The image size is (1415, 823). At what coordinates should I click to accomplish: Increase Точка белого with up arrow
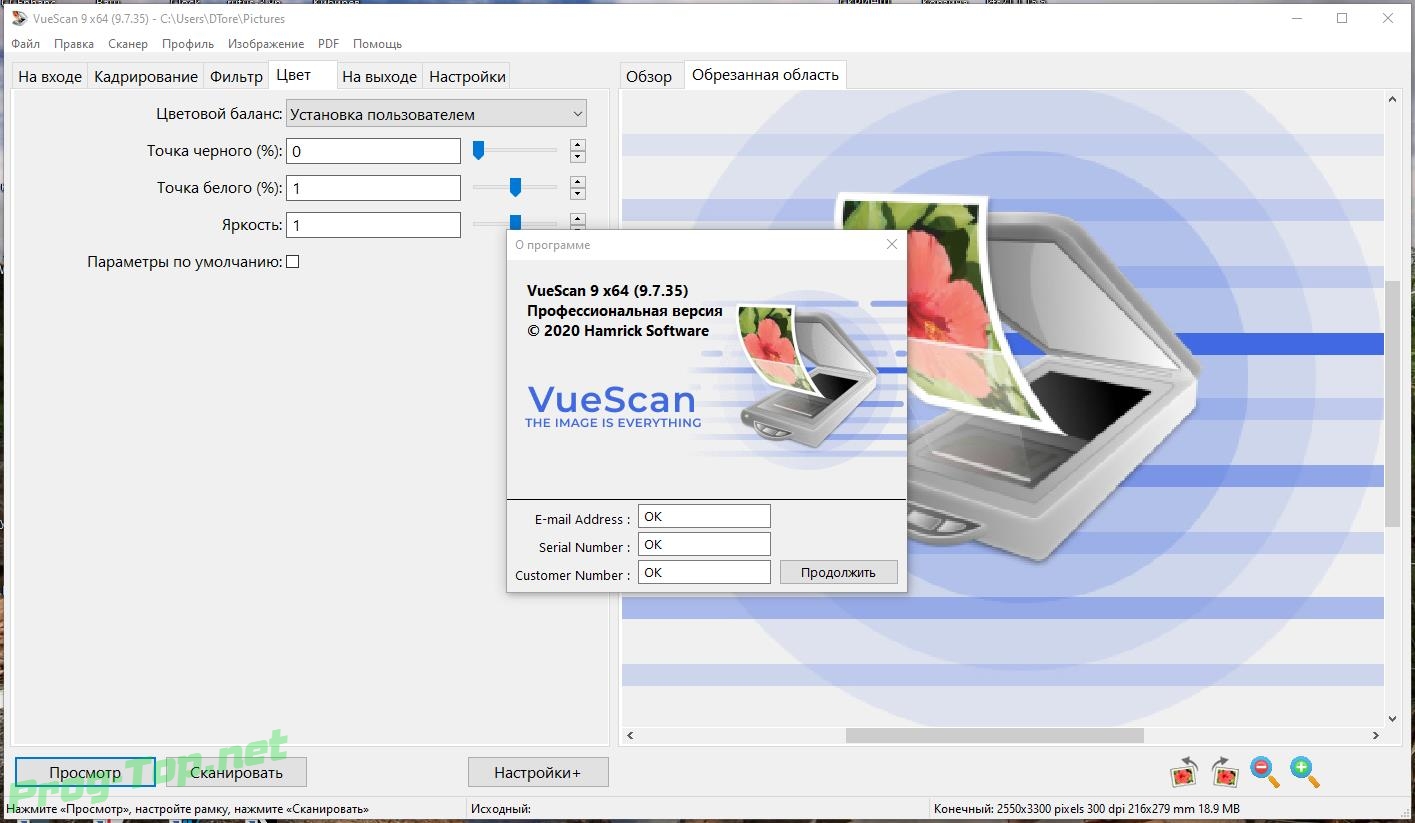click(x=577, y=182)
